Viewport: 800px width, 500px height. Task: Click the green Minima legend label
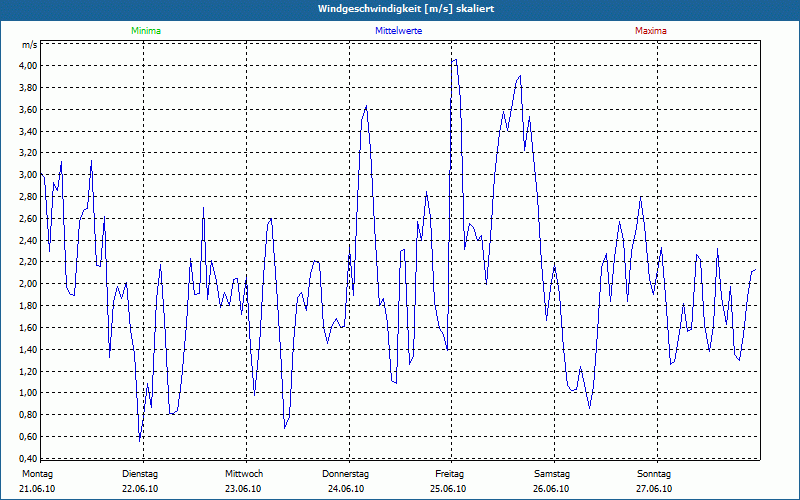coord(146,31)
